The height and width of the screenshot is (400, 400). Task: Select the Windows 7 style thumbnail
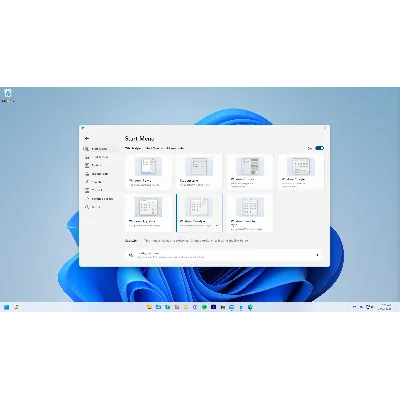pyautogui.click(x=149, y=172)
